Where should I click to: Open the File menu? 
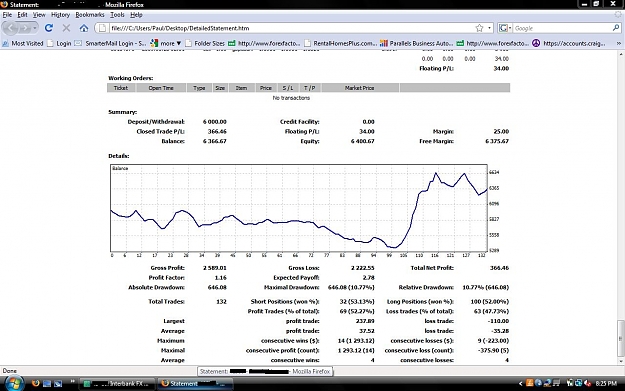pos(7,15)
